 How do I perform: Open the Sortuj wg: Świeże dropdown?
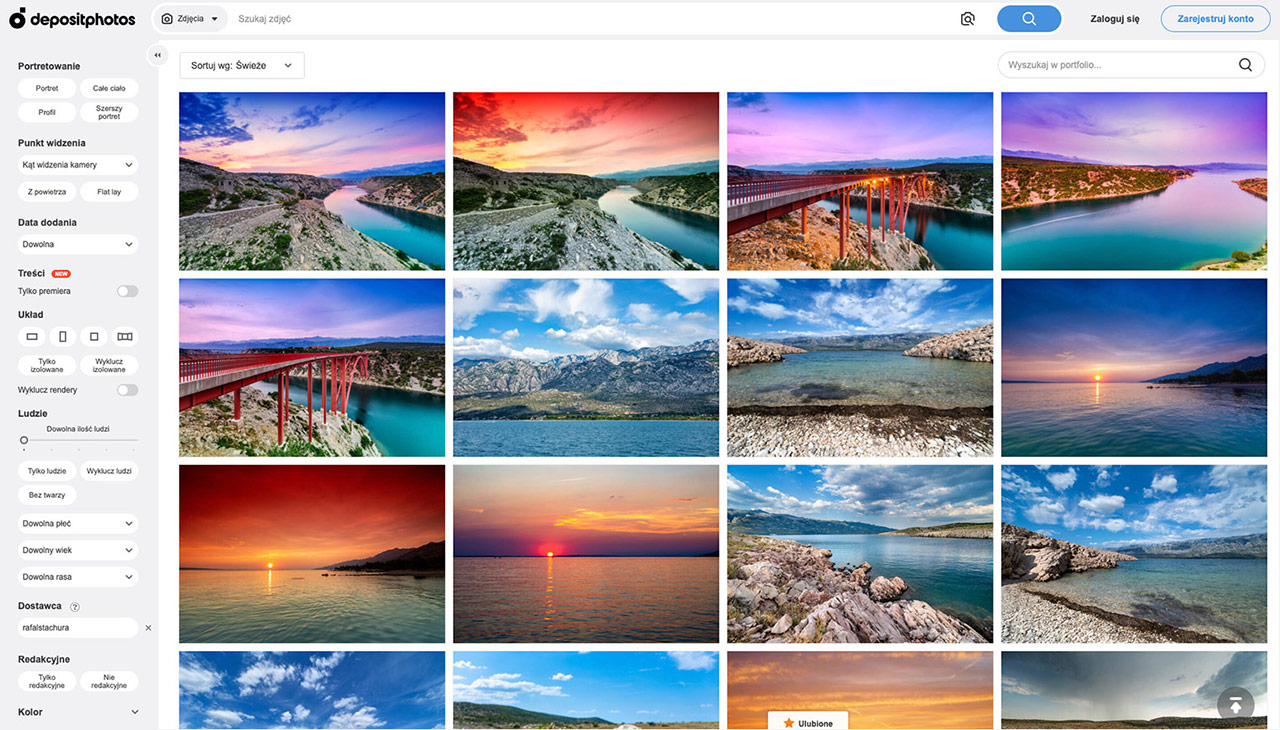(x=241, y=66)
